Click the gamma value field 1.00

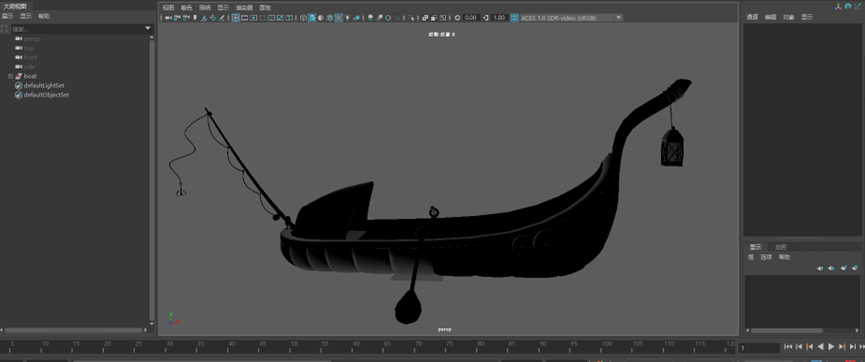pyautogui.click(x=499, y=18)
